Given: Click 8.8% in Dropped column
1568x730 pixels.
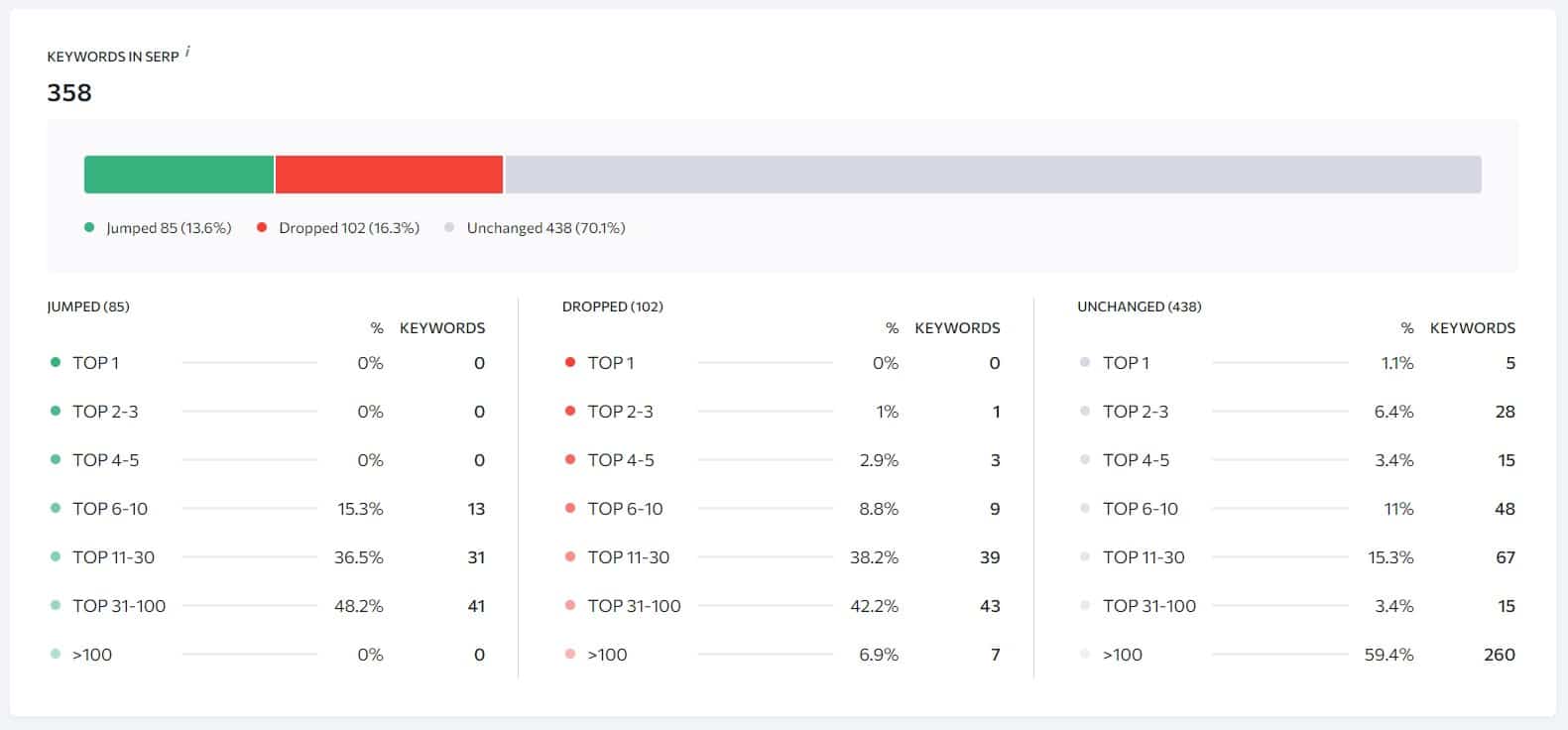Looking at the screenshot, I should pos(879,509).
